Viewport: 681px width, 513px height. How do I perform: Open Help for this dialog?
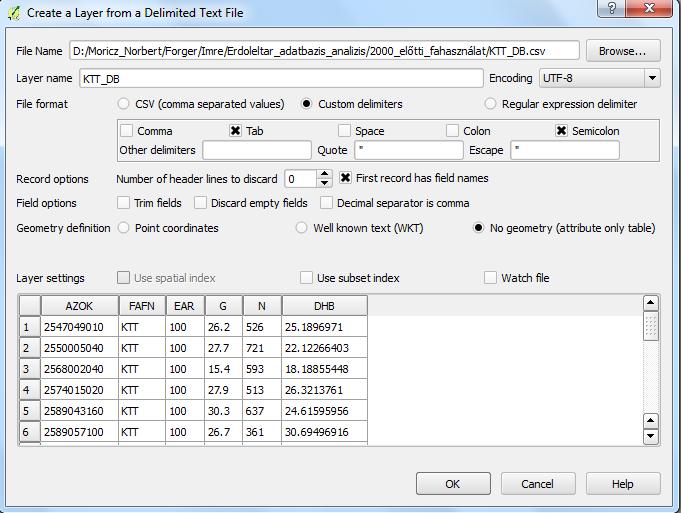(x=623, y=483)
